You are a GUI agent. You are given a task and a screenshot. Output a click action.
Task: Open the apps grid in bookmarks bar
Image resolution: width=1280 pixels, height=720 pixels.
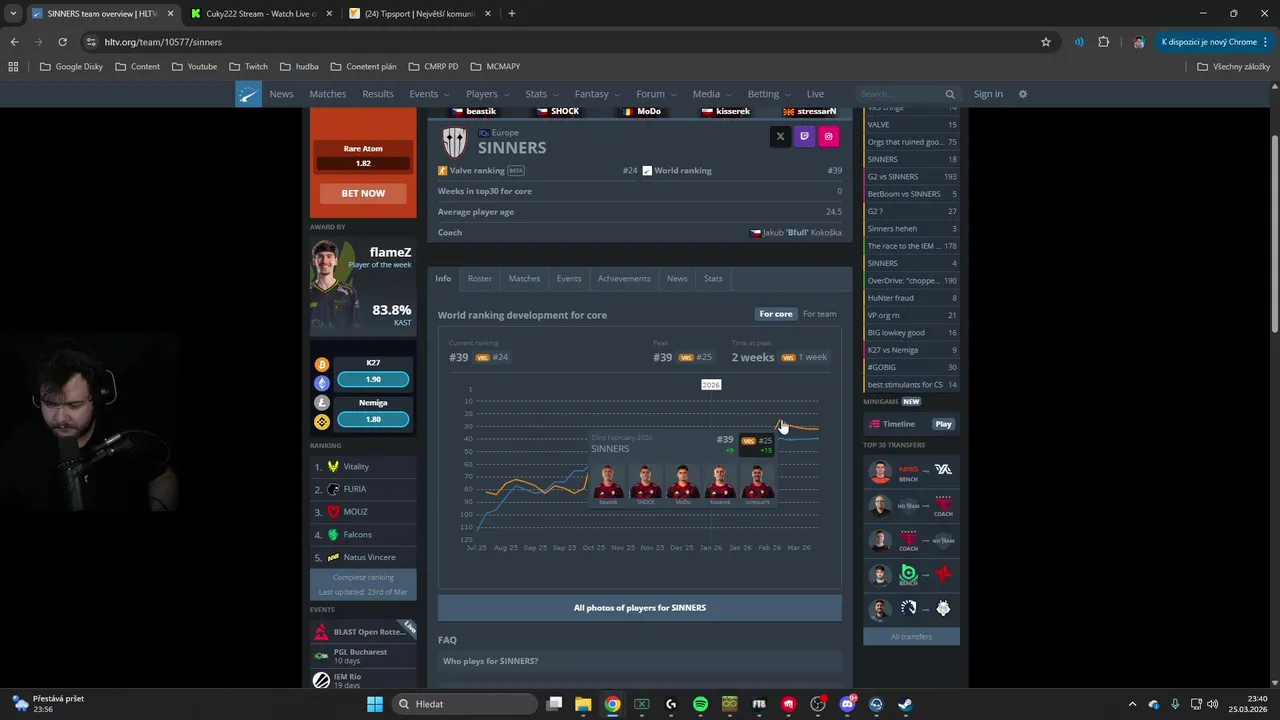(13, 67)
